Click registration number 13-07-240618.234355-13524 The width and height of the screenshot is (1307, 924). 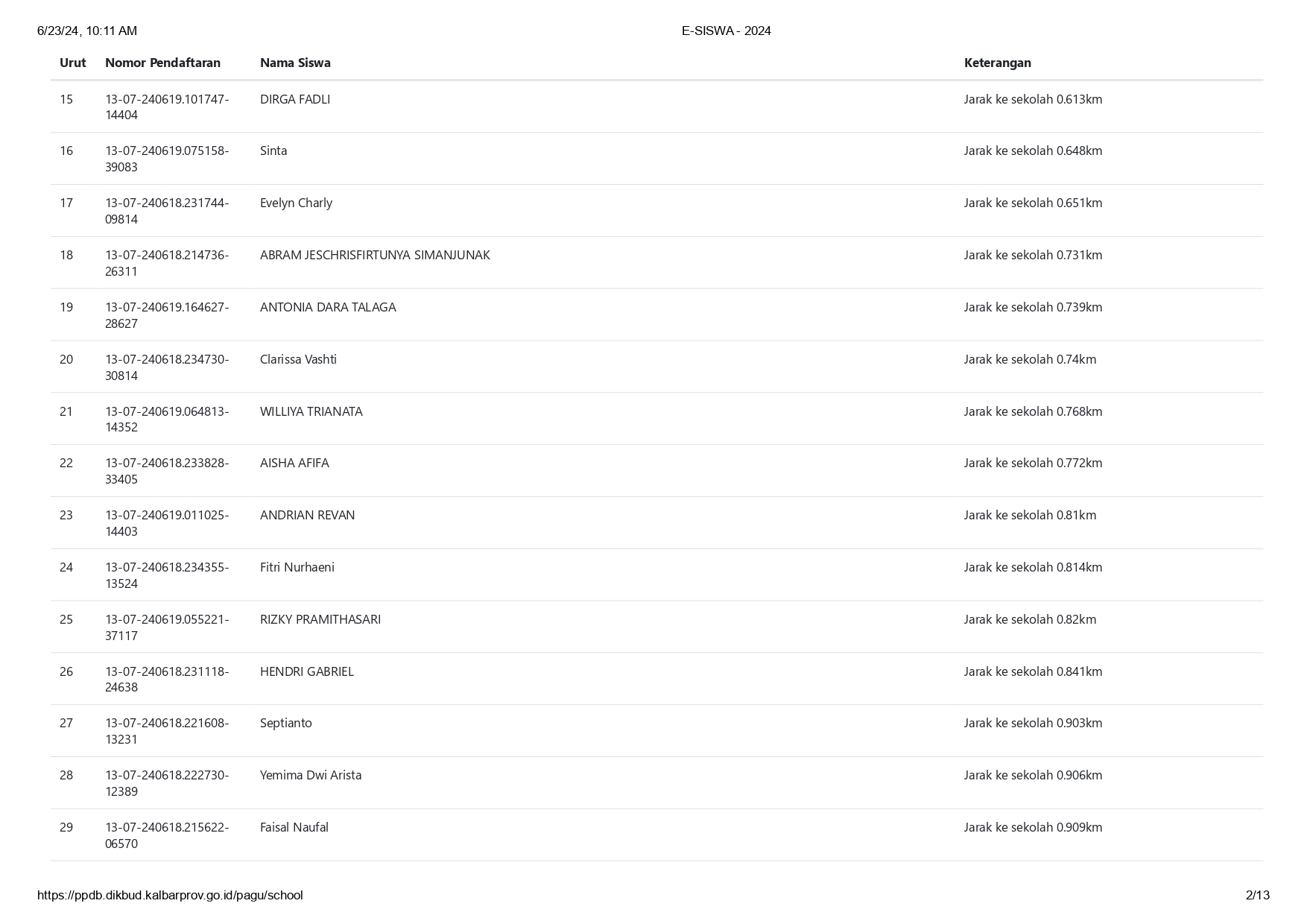pyautogui.click(x=167, y=575)
